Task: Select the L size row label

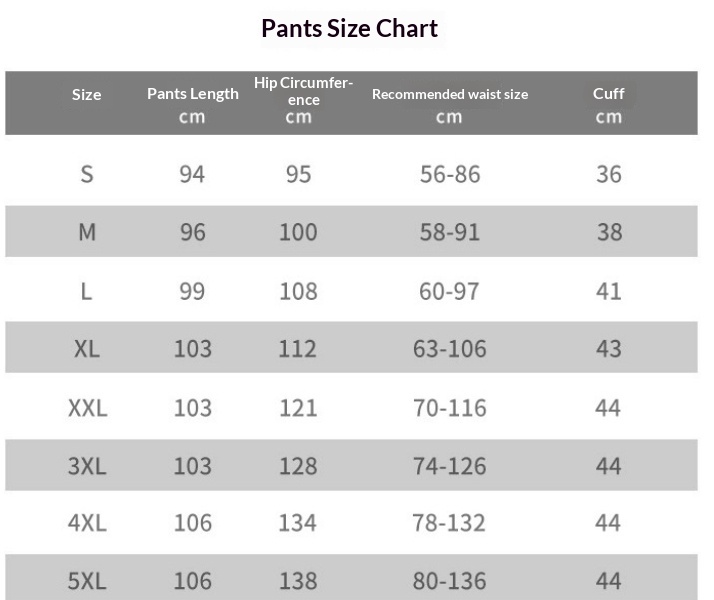Action: (x=87, y=291)
